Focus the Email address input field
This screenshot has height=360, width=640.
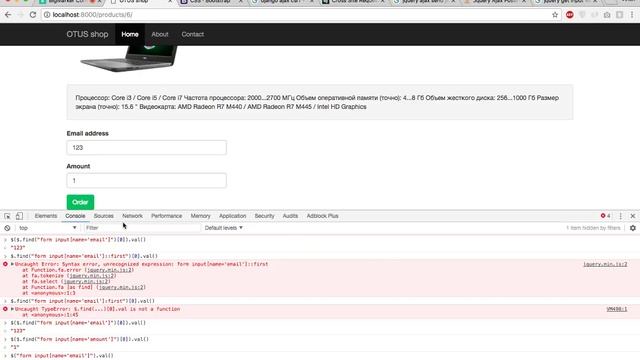click(147, 147)
